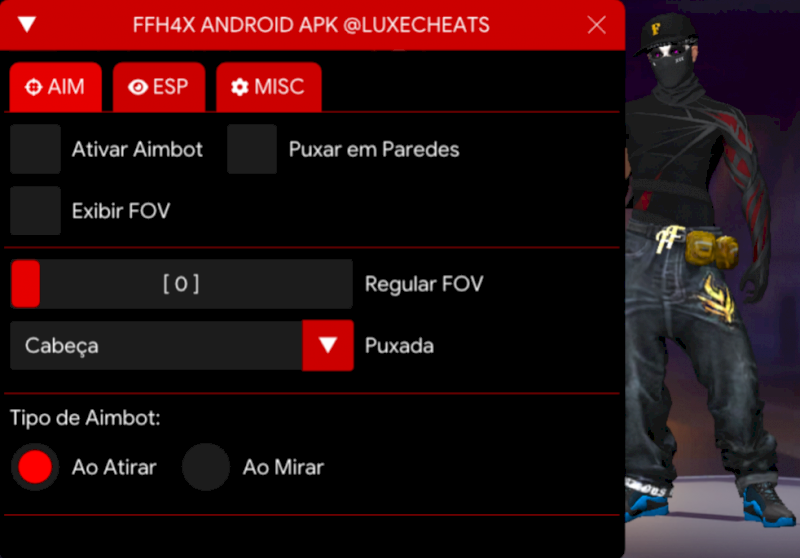This screenshot has width=800, height=558.
Task: Choose the Ao Mirar radio option
Action: click(206, 467)
